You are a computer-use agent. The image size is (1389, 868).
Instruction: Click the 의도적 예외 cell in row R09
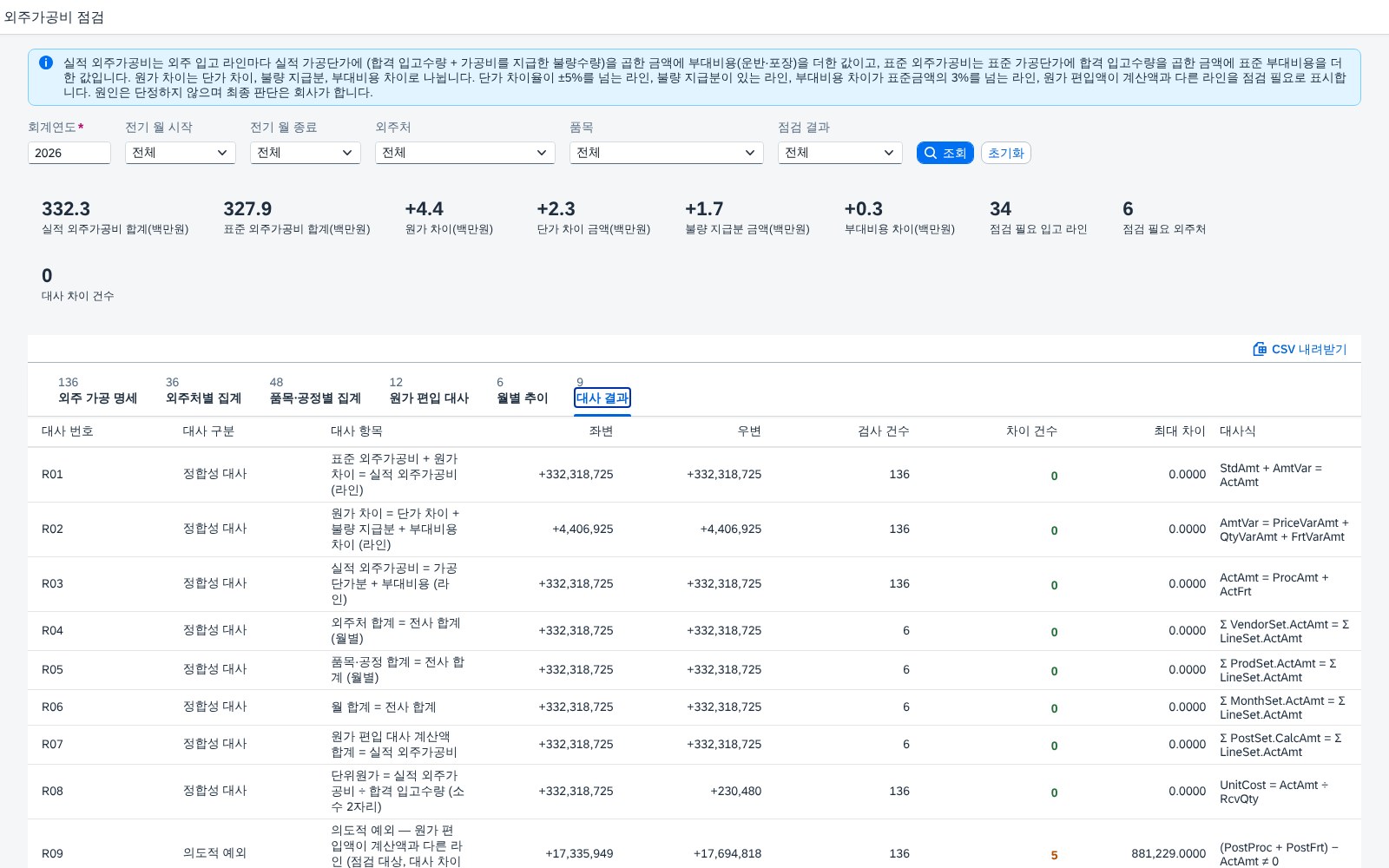coord(214,853)
